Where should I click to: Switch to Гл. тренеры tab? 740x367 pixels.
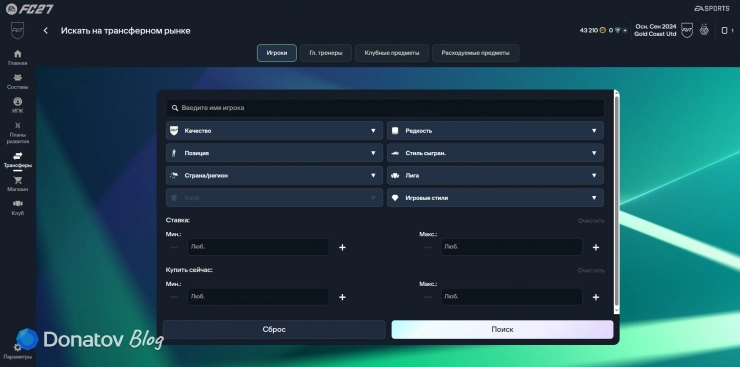pos(326,53)
